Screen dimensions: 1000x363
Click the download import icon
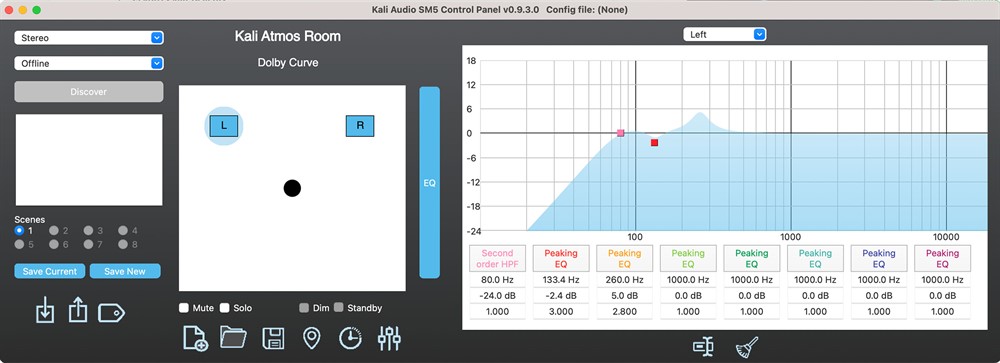coord(45,310)
